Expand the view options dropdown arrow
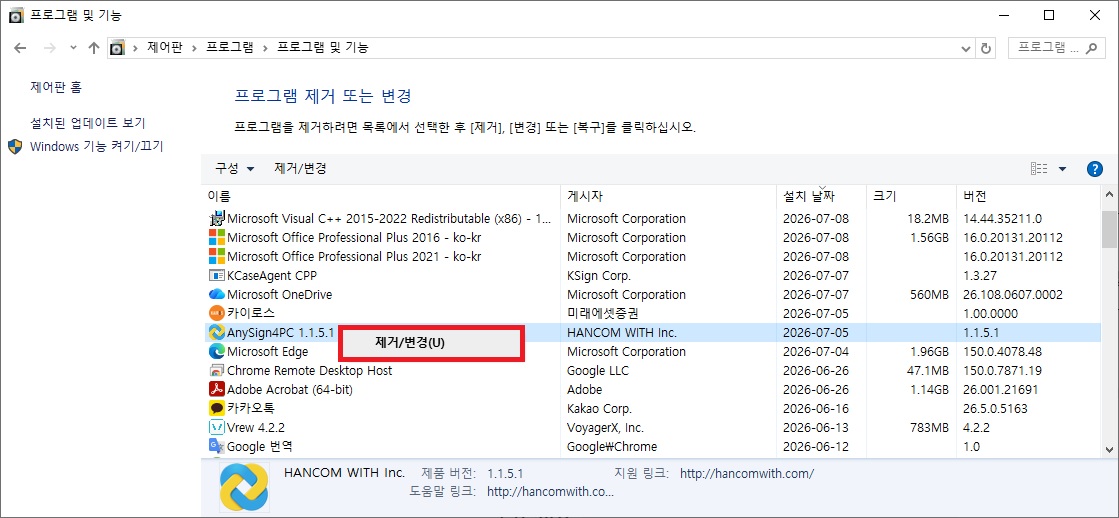The image size is (1119, 518). (x=1062, y=169)
